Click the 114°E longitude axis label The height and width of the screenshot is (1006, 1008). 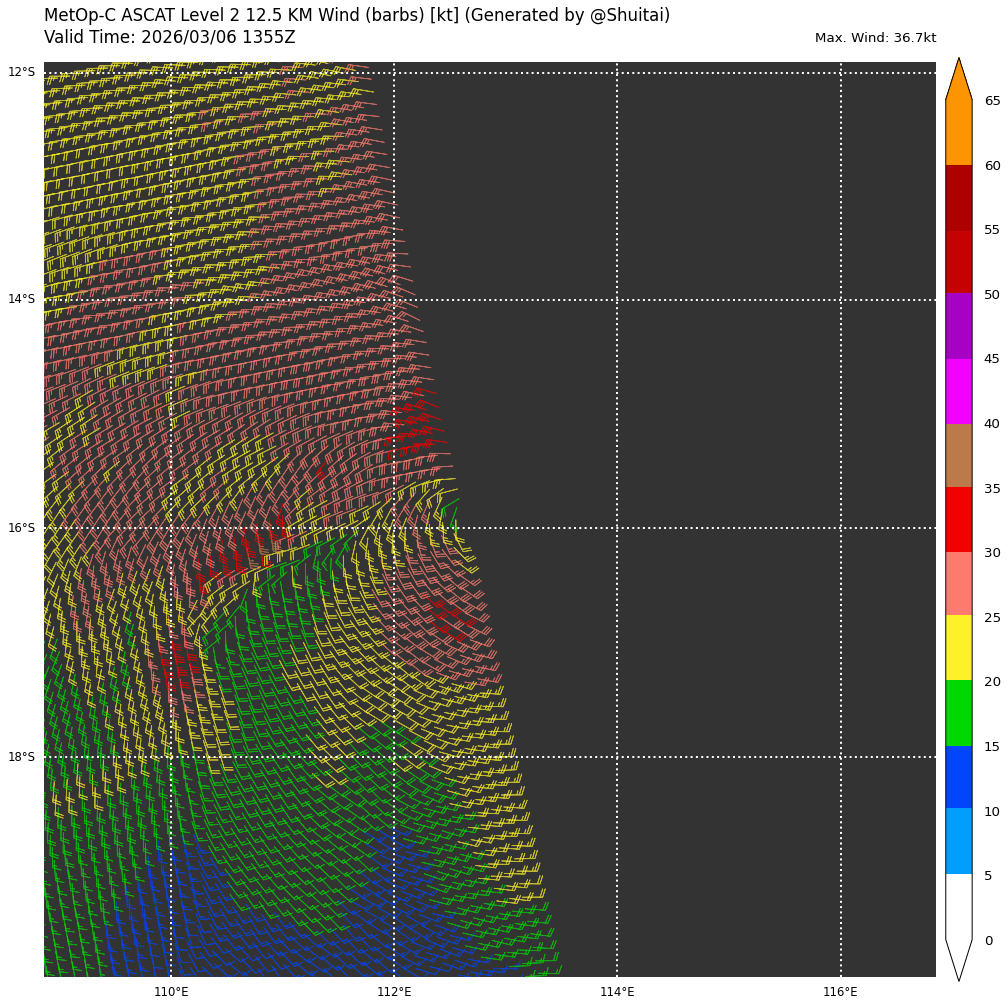[x=617, y=992]
